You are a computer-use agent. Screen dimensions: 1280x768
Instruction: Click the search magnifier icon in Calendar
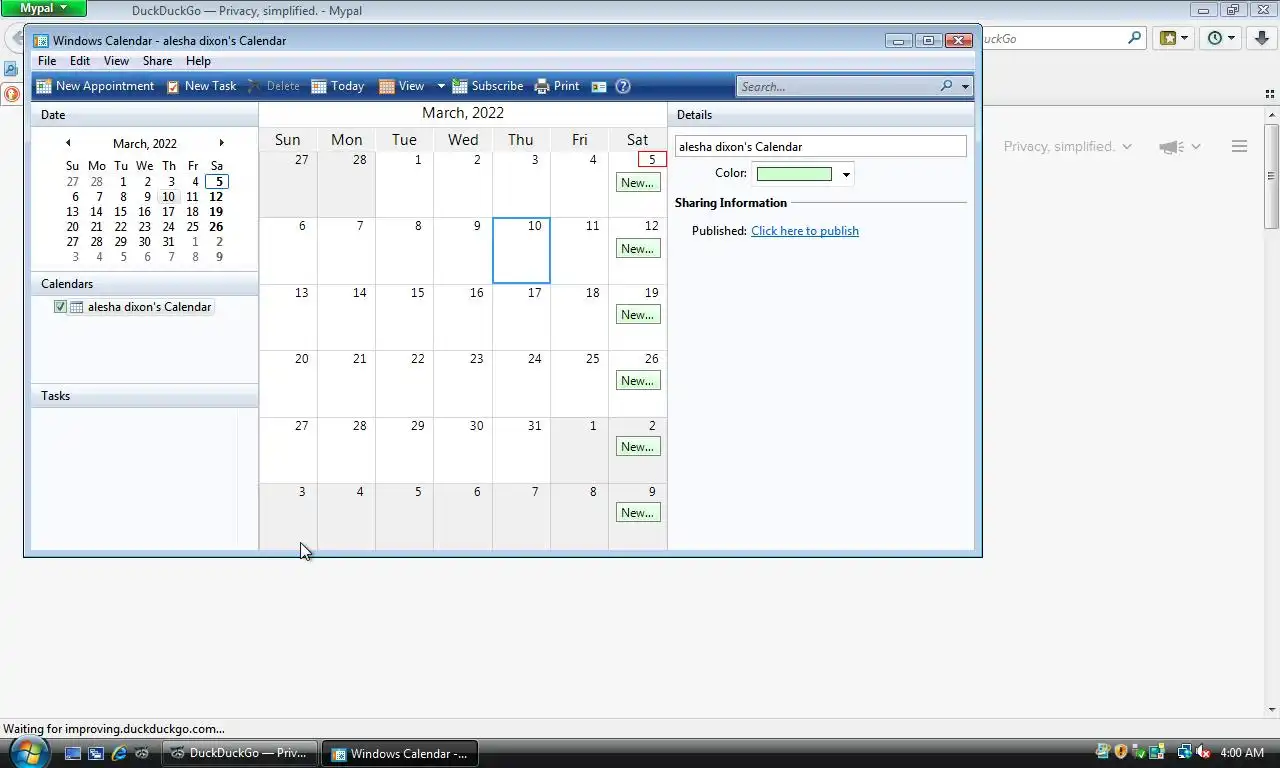(x=946, y=86)
